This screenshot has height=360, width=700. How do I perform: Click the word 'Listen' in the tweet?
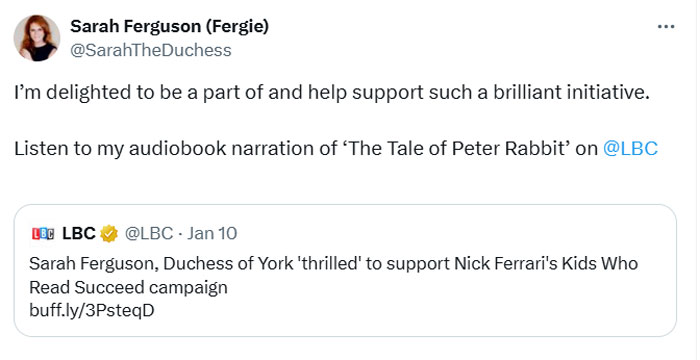point(42,149)
